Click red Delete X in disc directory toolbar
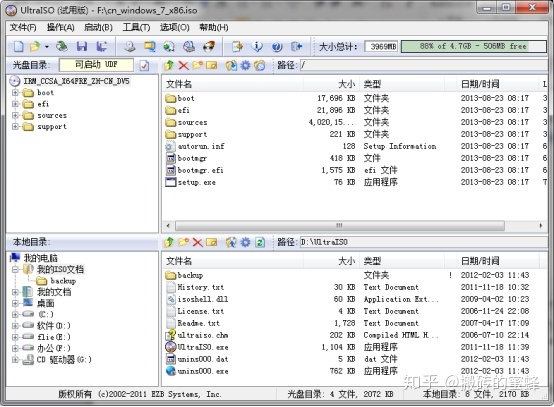 tap(183, 65)
